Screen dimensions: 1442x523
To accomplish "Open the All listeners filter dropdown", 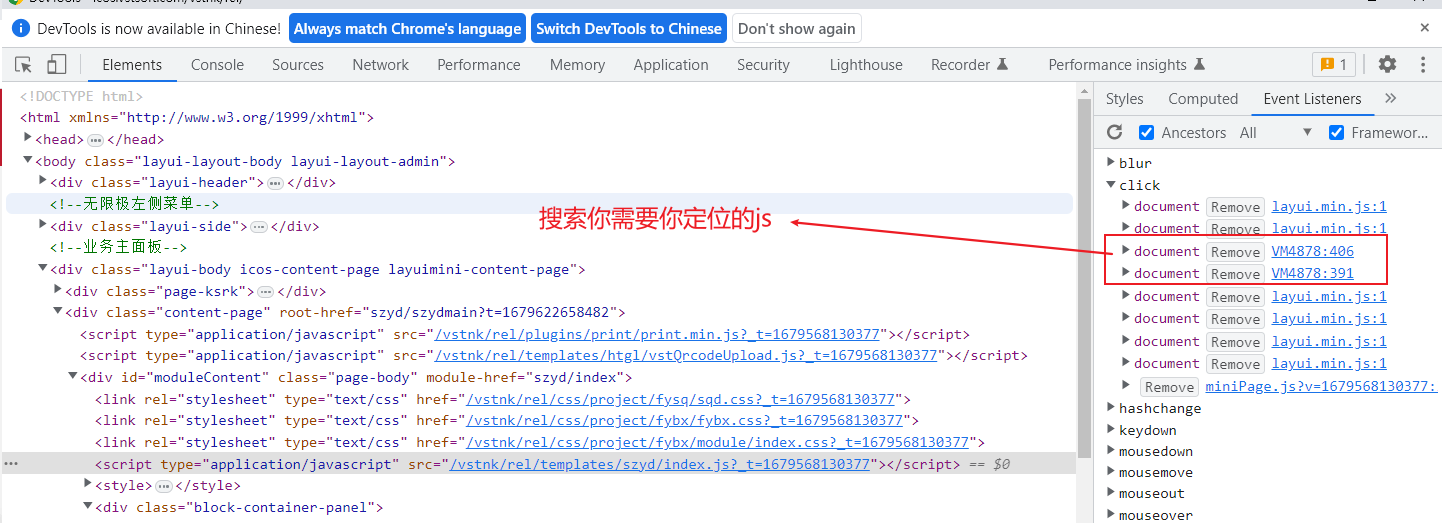I will tap(1275, 132).
